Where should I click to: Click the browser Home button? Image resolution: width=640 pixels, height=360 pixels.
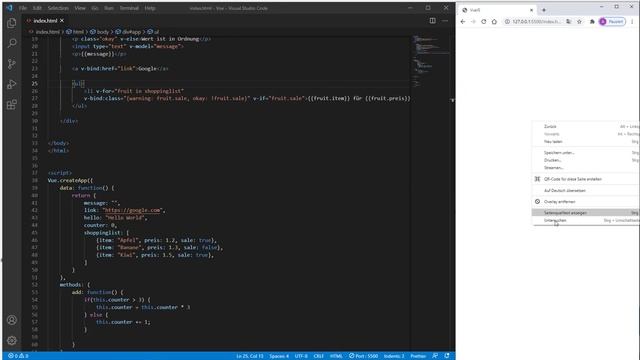[x=494, y=22]
